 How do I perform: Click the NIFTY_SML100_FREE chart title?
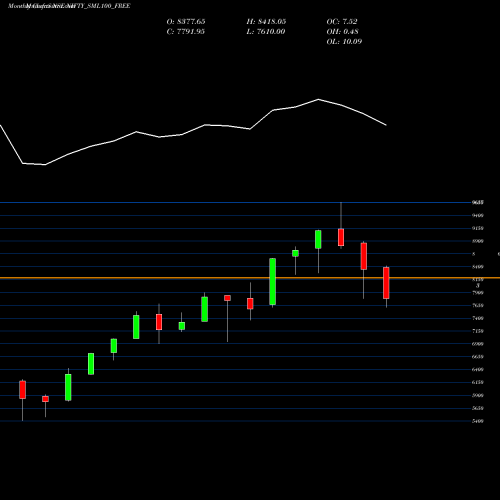click(100, 6)
